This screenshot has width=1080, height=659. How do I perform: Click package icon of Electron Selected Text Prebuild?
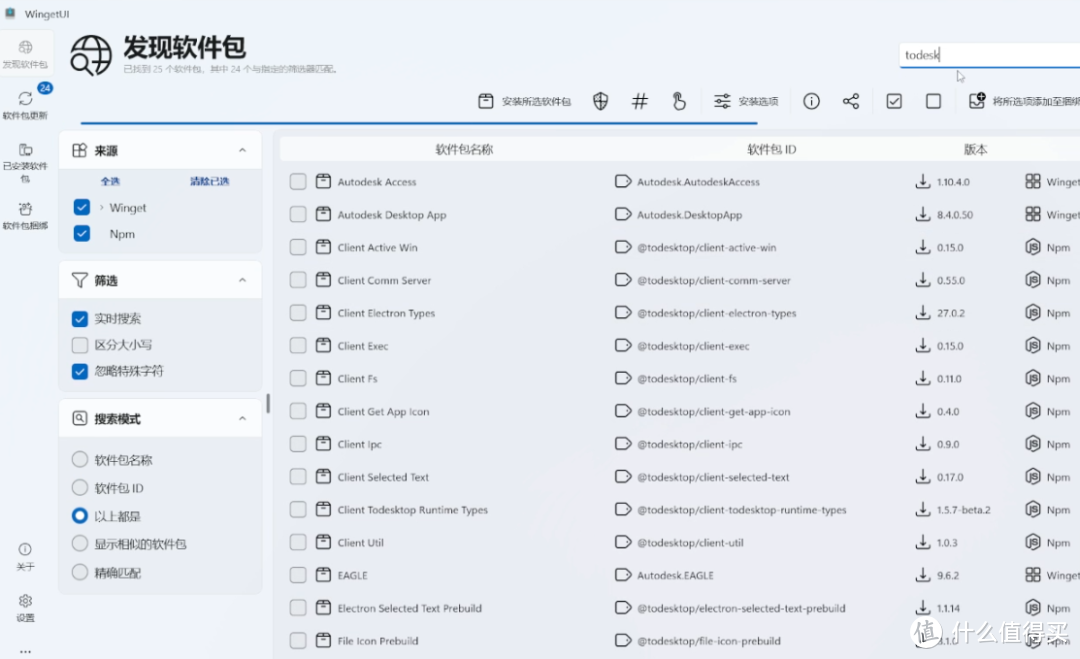(x=323, y=607)
